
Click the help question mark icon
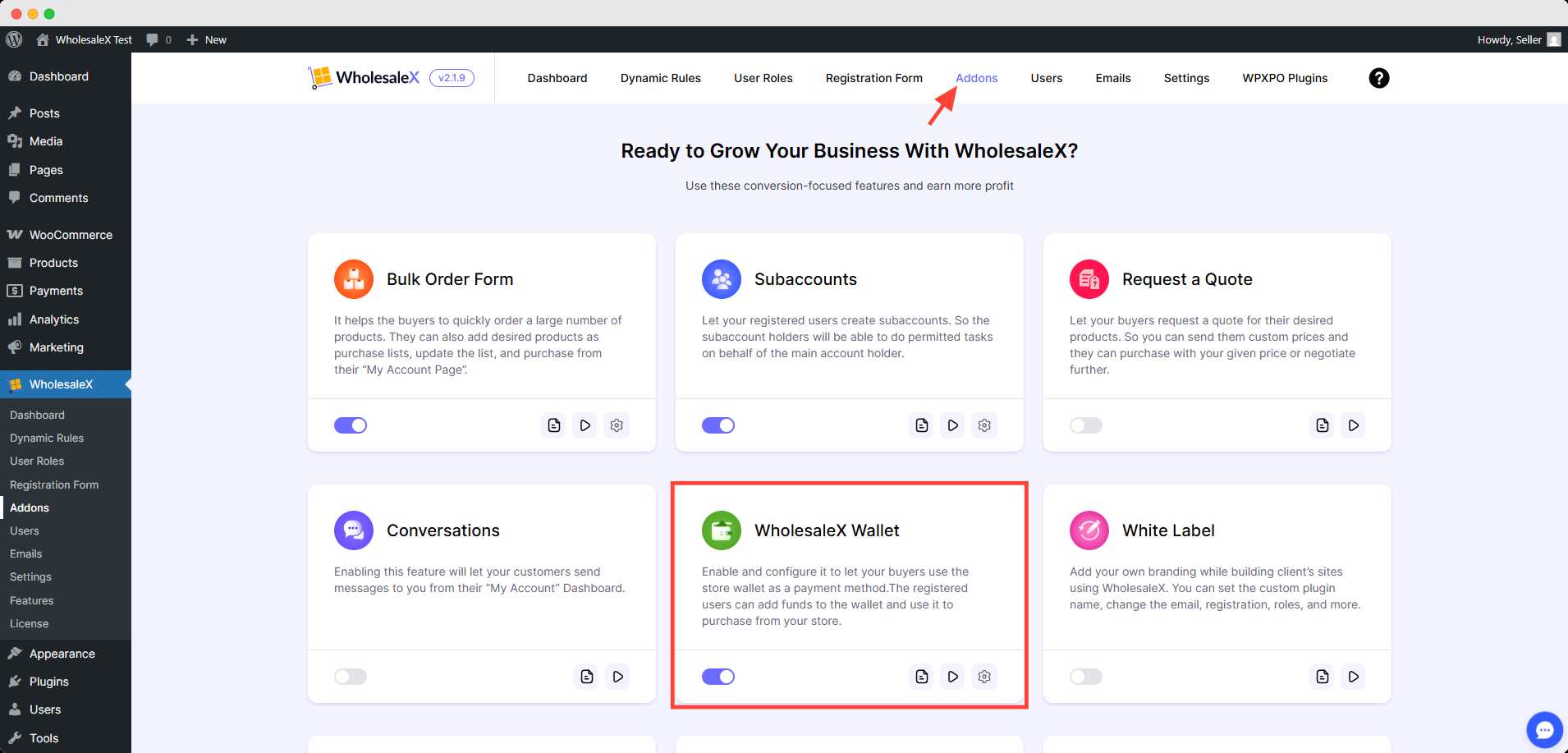(x=1379, y=78)
